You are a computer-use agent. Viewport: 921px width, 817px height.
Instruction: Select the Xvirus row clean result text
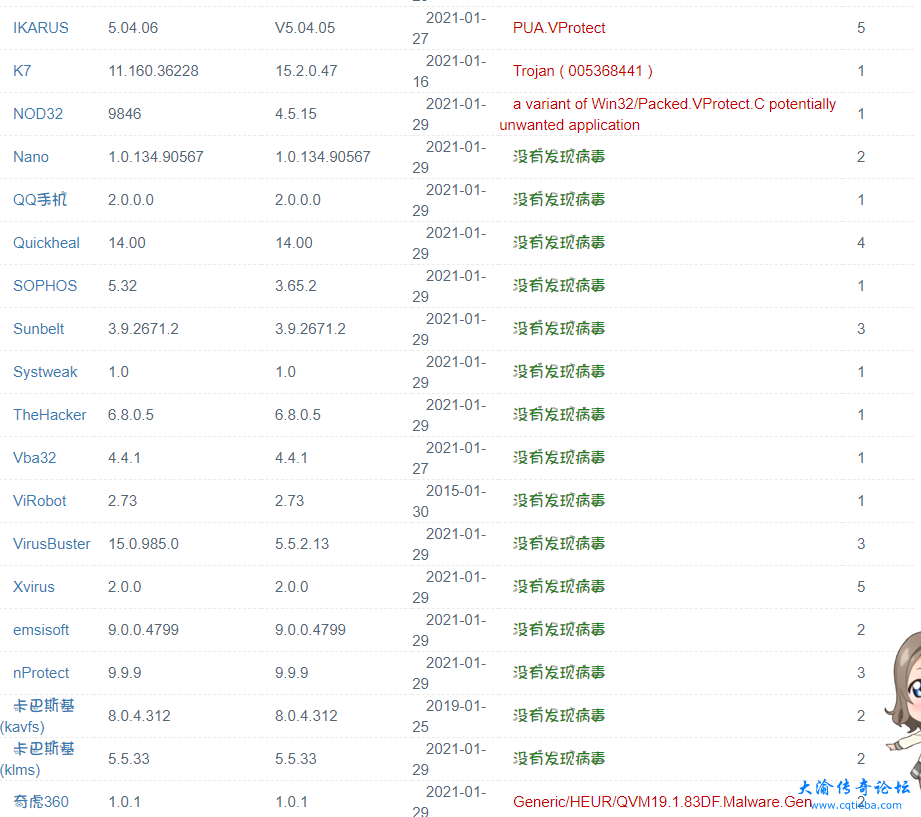[x=559, y=586]
